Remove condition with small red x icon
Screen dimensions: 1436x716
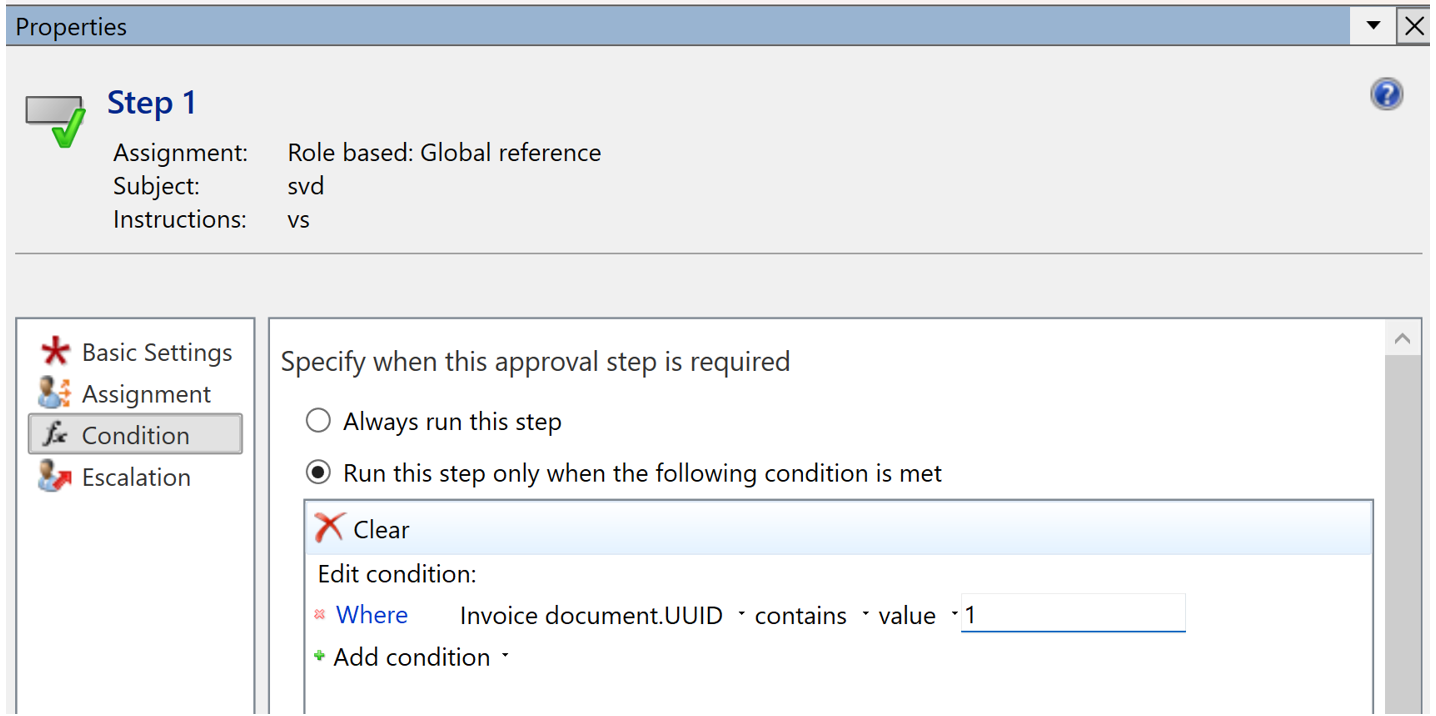point(320,615)
